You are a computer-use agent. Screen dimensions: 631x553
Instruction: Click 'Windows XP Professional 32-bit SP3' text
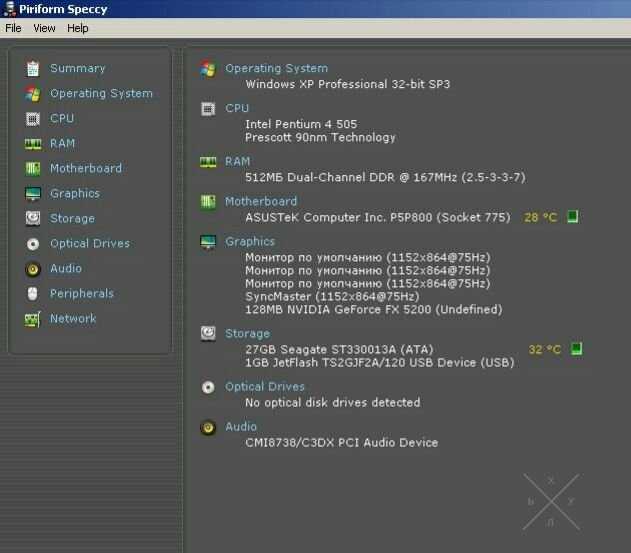(348, 84)
